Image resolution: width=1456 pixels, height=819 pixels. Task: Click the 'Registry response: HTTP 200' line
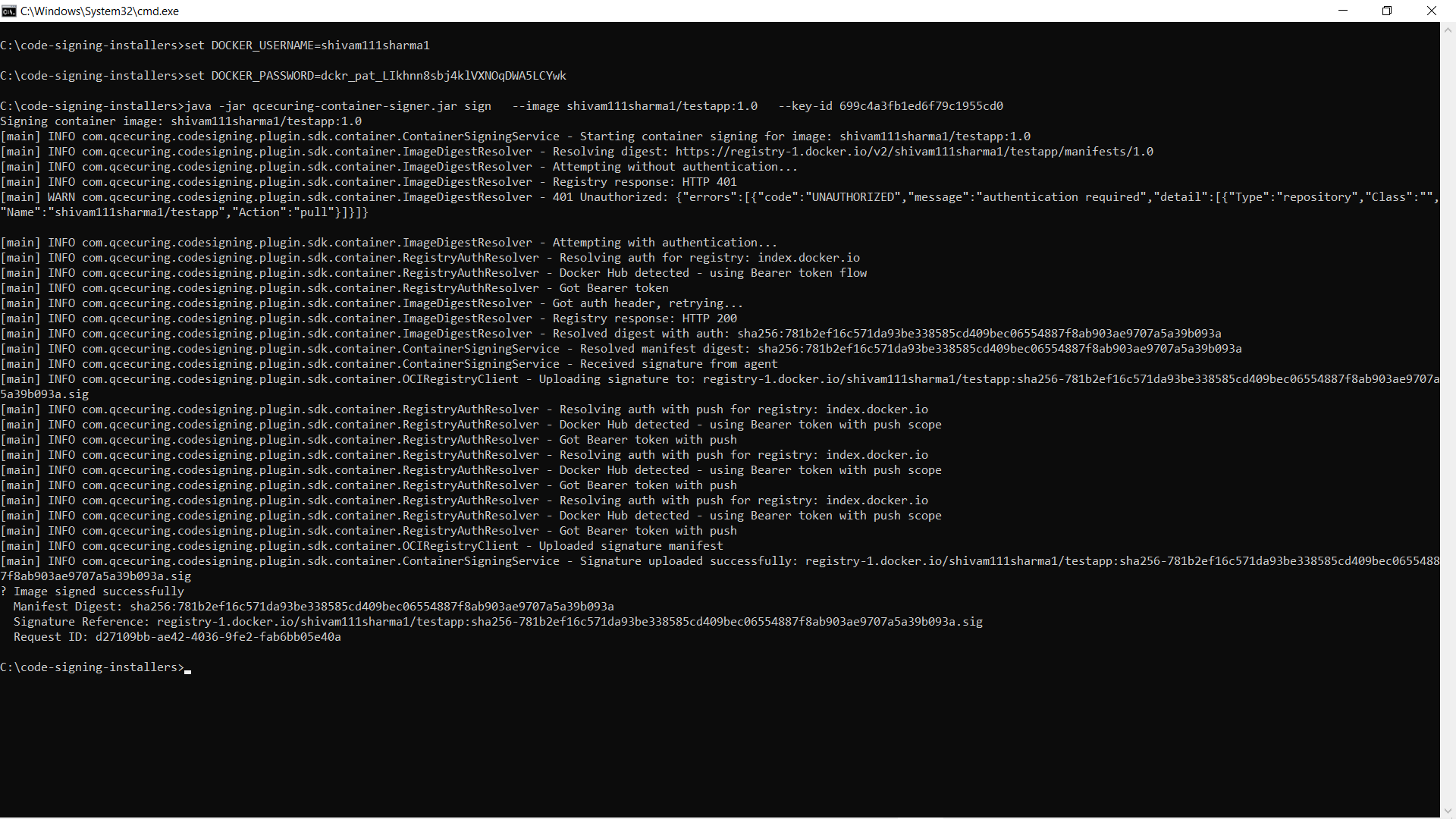(645, 318)
